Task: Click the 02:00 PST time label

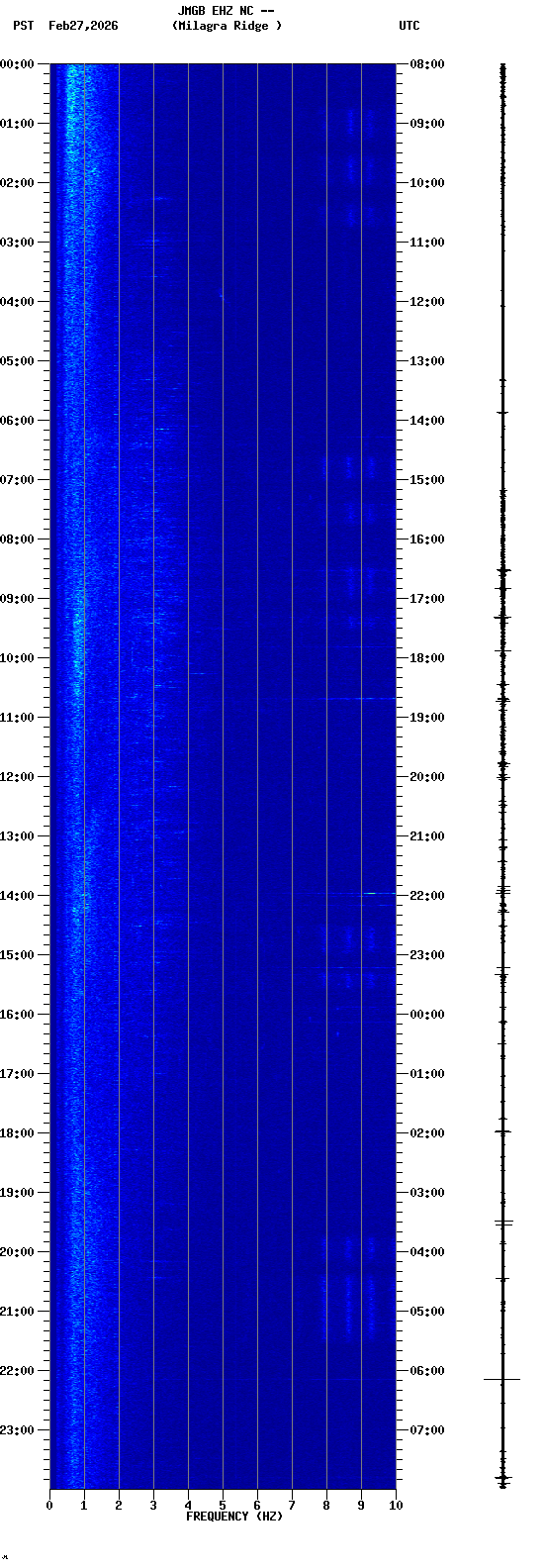Action: [x=17, y=183]
